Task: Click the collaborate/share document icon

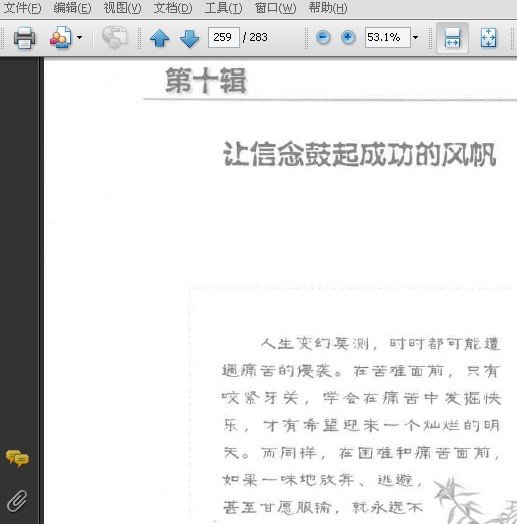Action: click(x=60, y=37)
